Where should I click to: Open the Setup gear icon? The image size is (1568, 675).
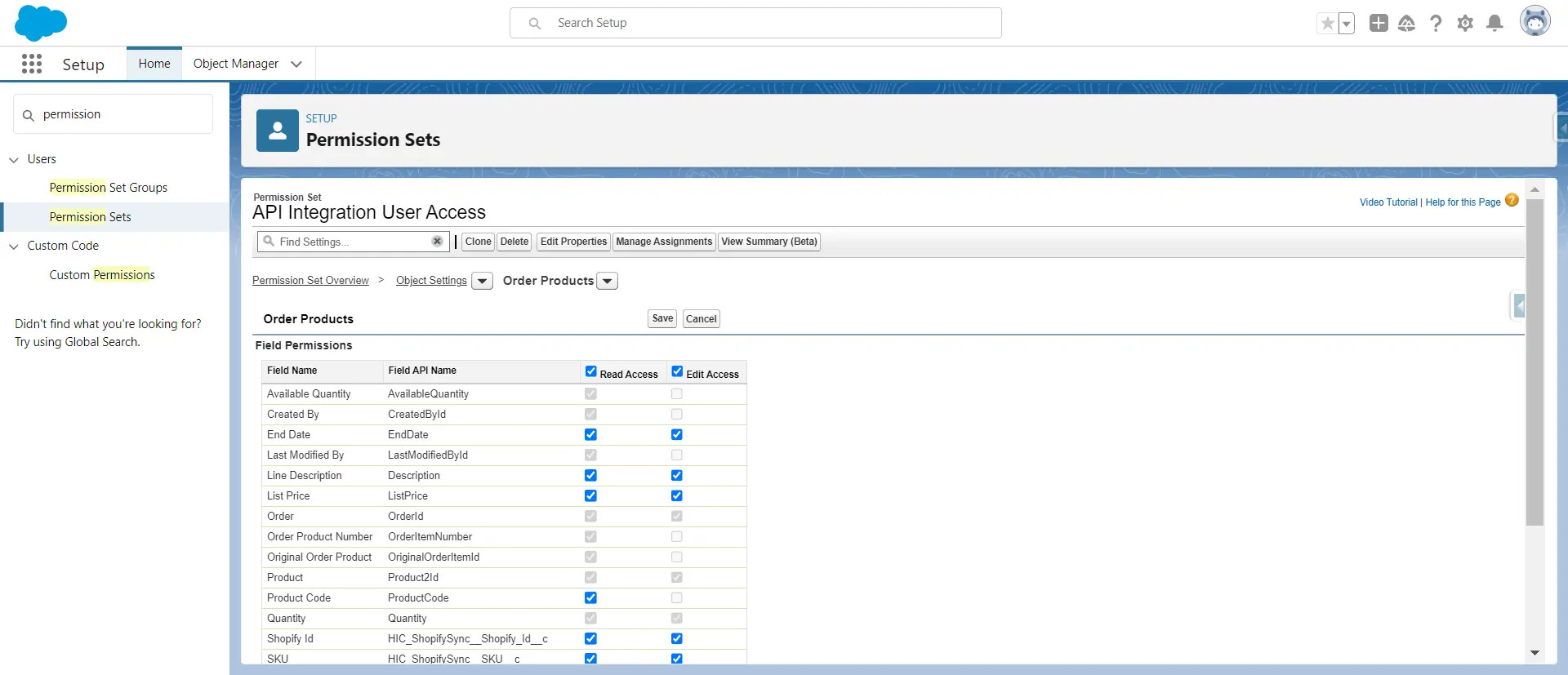pos(1465,24)
